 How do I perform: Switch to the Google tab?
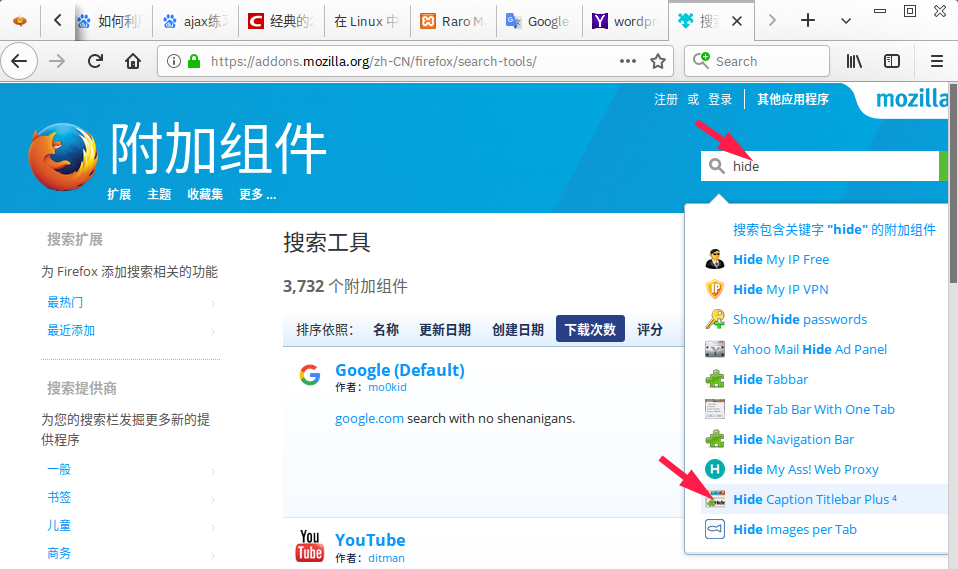pyautogui.click(x=539, y=21)
